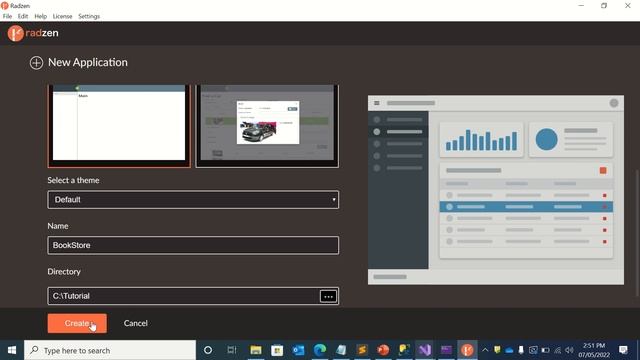Click the taskbar search box

pyautogui.click(x=110, y=350)
